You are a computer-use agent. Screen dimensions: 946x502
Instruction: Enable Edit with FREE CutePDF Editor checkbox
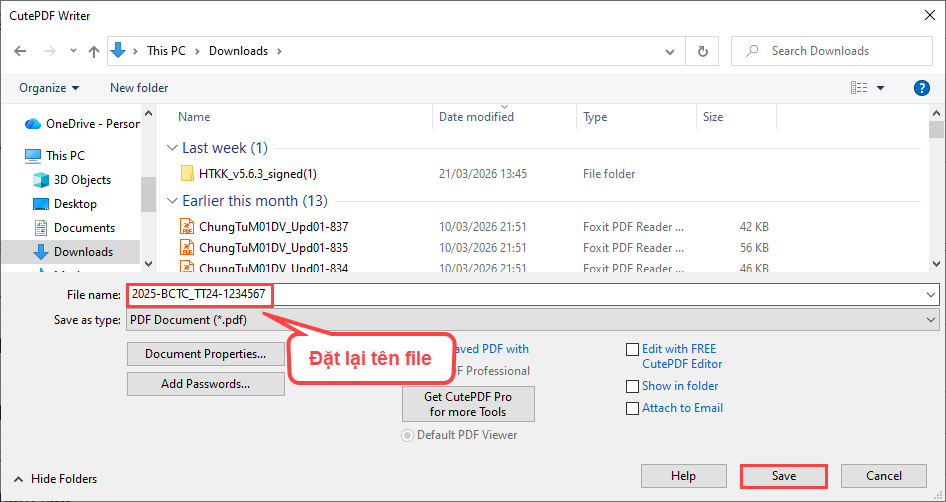click(x=632, y=349)
